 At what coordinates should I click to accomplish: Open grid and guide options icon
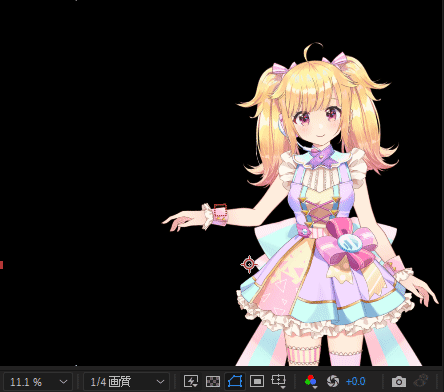279,381
